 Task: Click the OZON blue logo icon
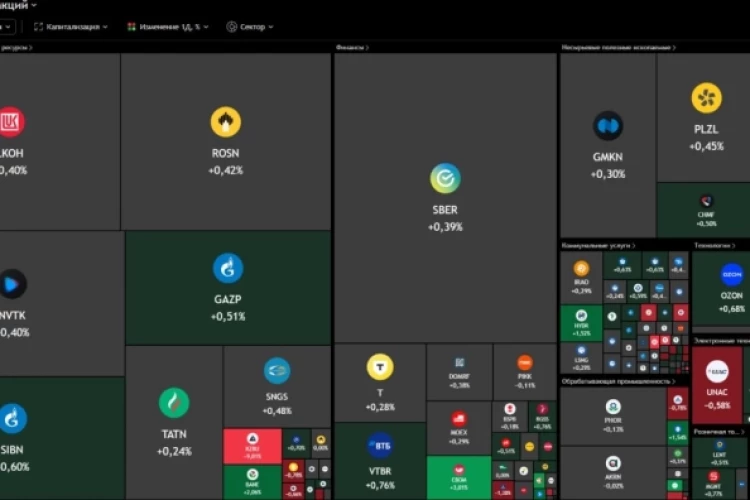tap(732, 275)
